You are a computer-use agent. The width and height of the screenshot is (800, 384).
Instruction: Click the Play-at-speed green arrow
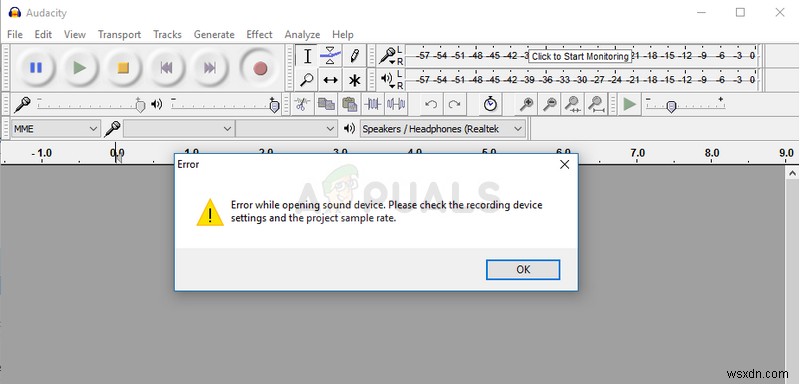pyautogui.click(x=630, y=105)
